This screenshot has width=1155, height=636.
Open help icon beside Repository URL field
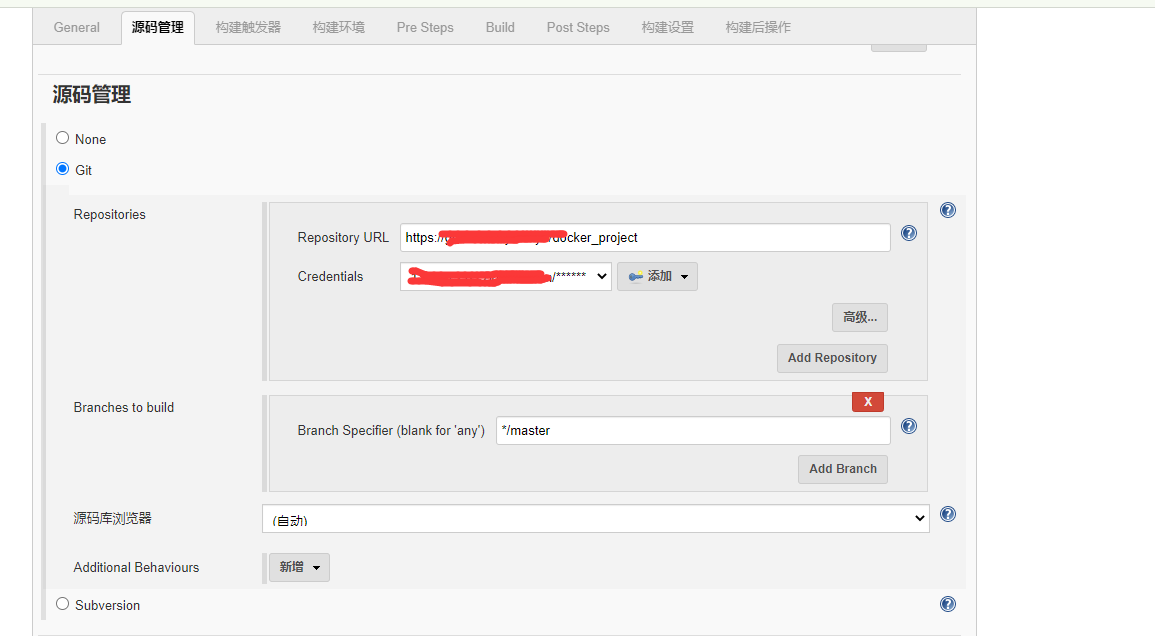click(909, 233)
